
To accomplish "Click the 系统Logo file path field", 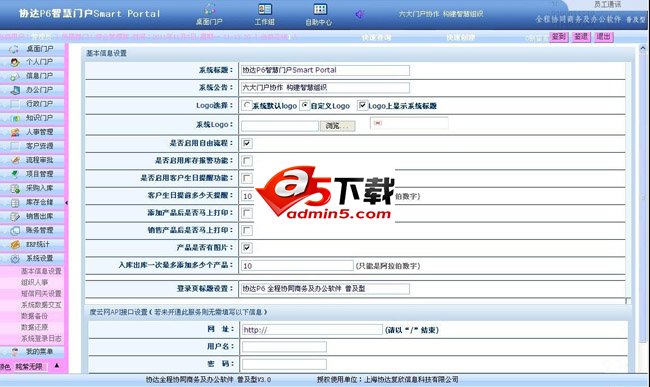I will tap(280, 126).
